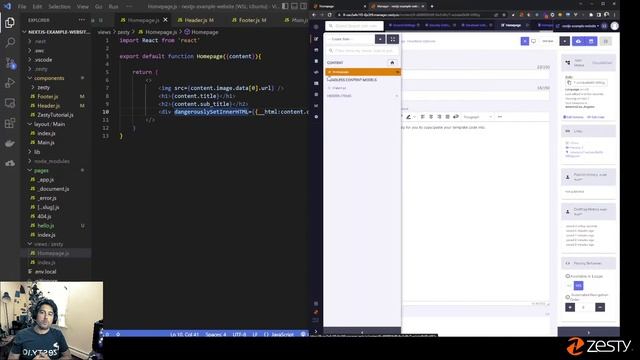Viewport: 640px width, 360px height.
Task: Click the user avatar in Zesty top bar
Action: pos(614,26)
